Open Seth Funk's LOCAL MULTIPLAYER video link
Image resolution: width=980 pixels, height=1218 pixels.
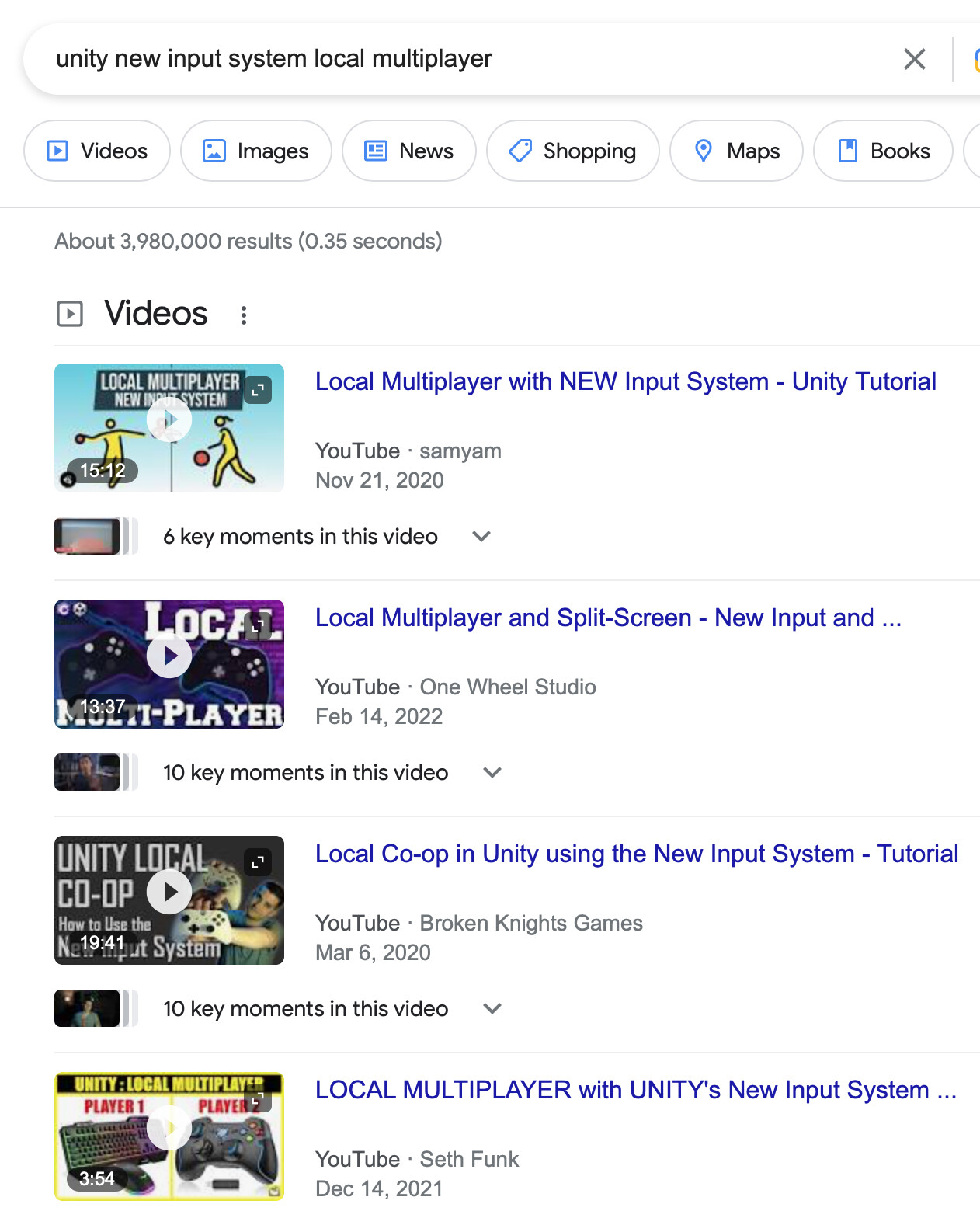click(636, 1090)
